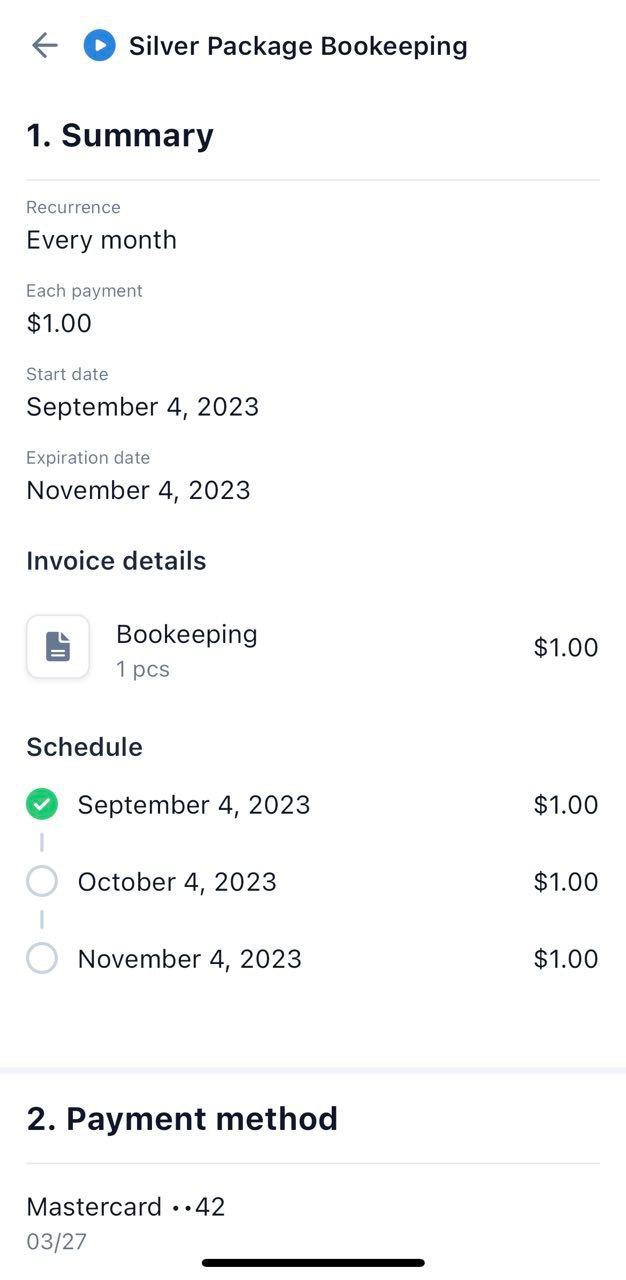The height and width of the screenshot is (1280, 626).
Task: Tap the October 4, 2023 schedule entry
Action: 177,882
